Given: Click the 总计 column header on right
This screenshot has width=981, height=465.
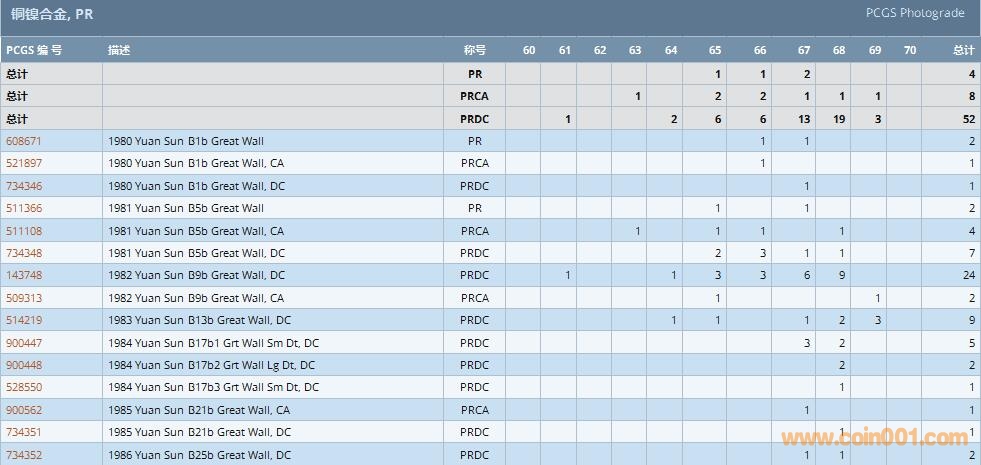Looking at the screenshot, I should [963, 50].
